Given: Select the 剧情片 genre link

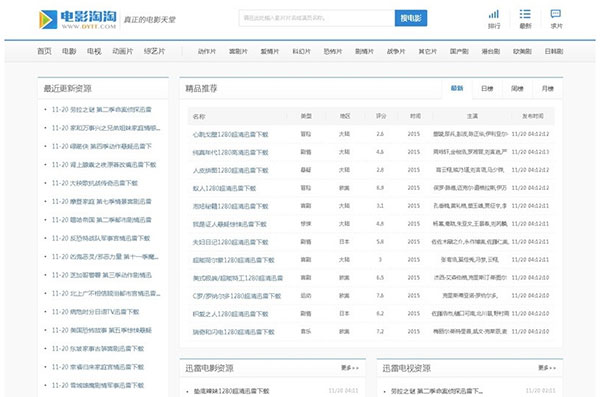Looking at the screenshot, I should [364, 51].
